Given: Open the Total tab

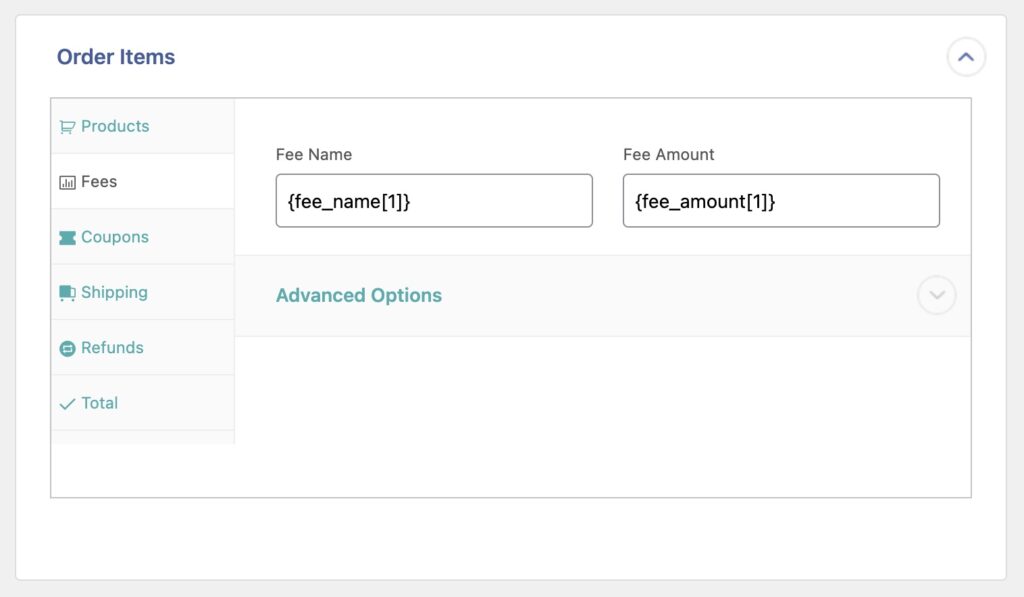Looking at the screenshot, I should [102, 403].
